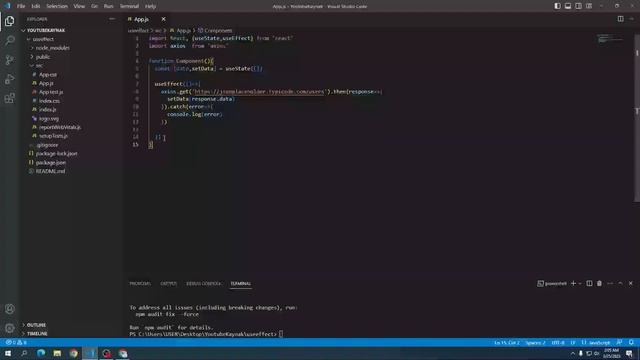Screen dimensions: 640x360
Task: Open the Edit menu
Action: (x=36, y=6)
